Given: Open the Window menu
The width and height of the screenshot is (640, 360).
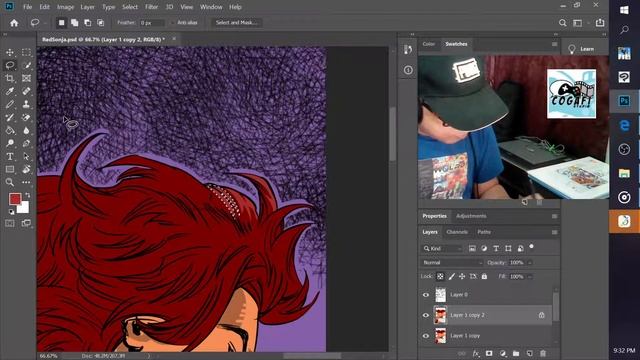Looking at the screenshot, I should point(211,7).
